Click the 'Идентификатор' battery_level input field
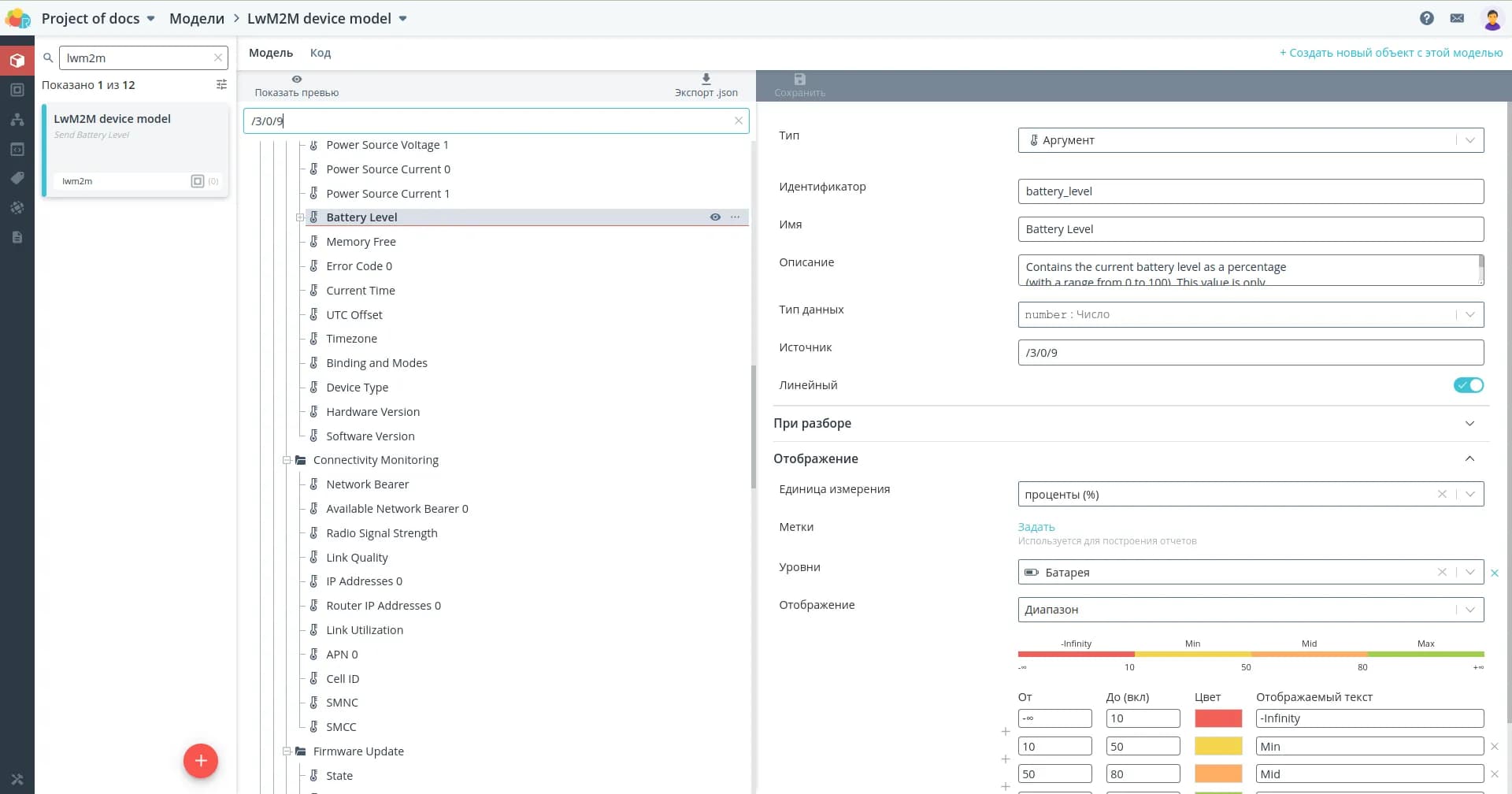The image size is (1512, 794). (x=1250, y=191)
